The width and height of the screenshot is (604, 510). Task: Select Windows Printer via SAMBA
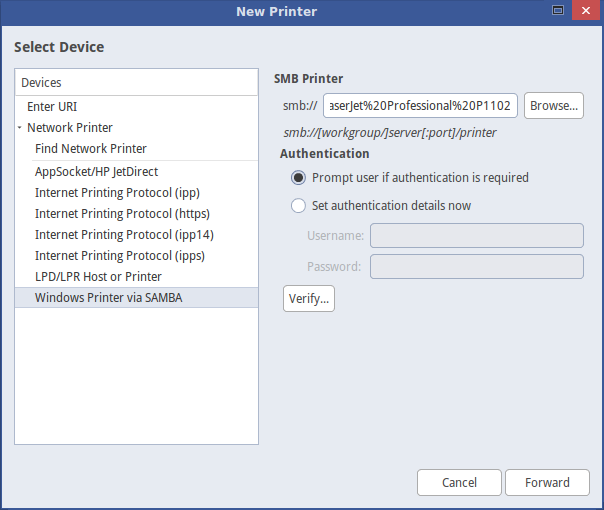(x=108, y=297)
